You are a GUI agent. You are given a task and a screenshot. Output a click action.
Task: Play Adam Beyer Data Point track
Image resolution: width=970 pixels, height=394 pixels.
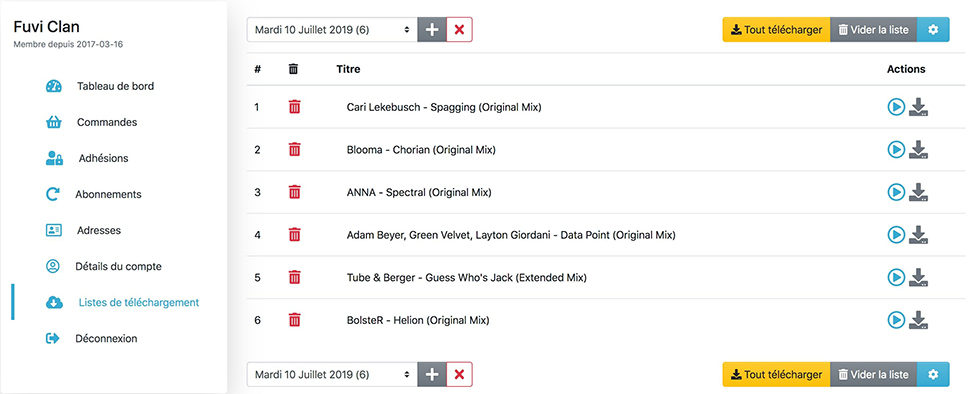coord(896,235)
